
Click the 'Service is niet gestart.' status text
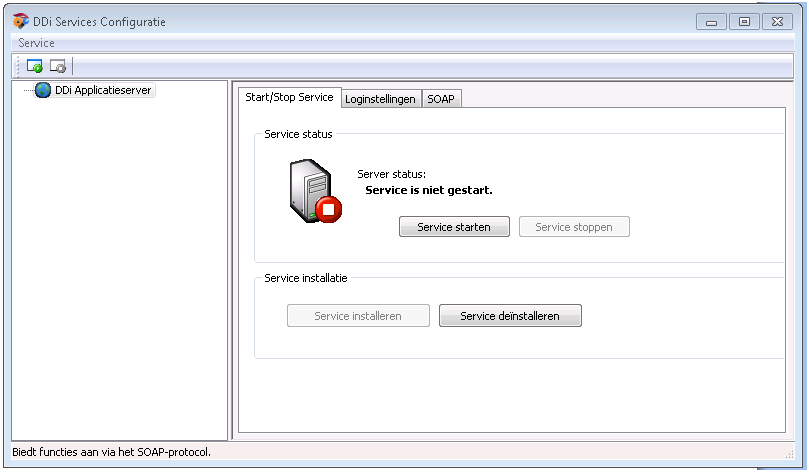(x=429, y=190)
